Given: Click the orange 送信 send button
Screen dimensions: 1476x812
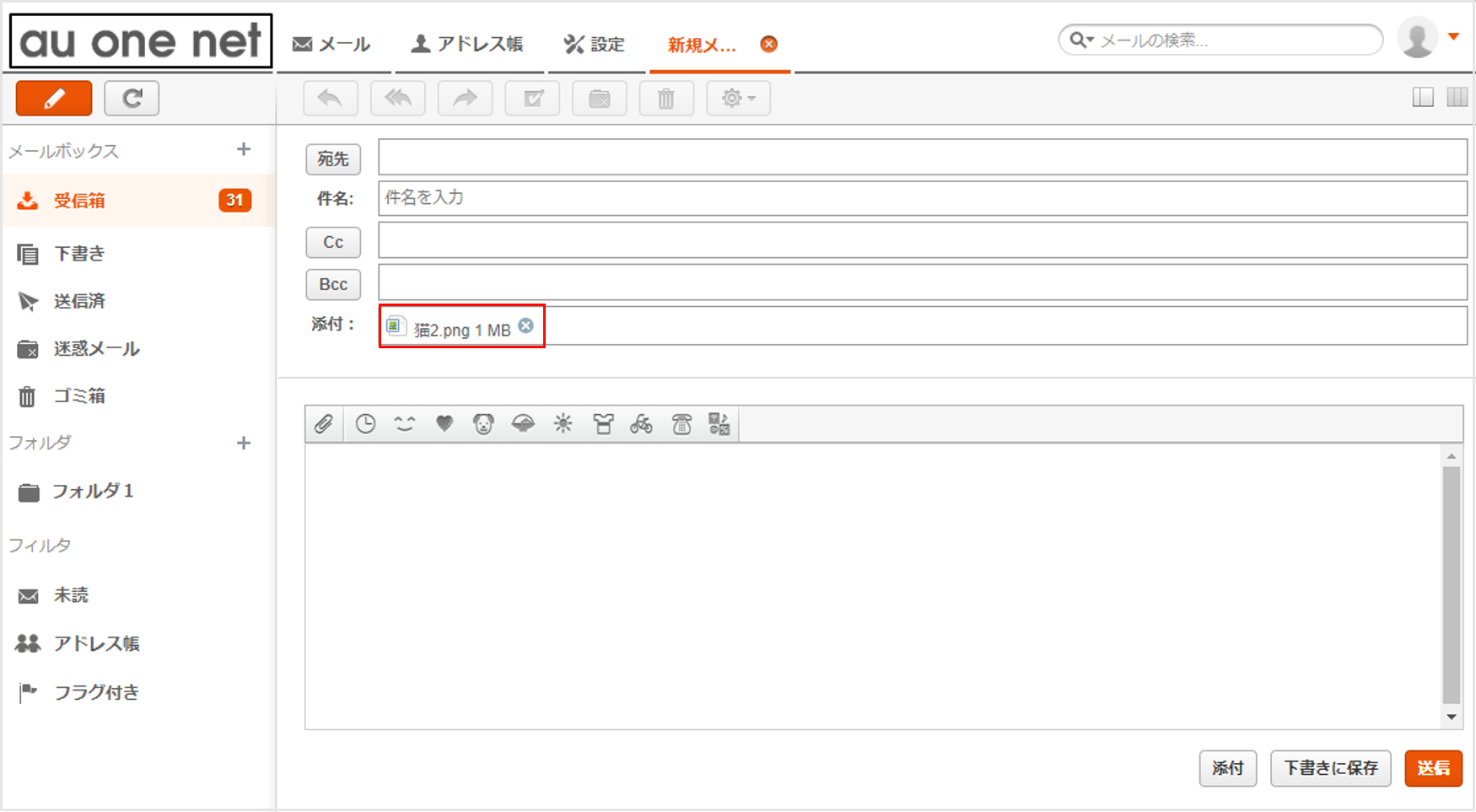Looking at the screenshot, I should [1433, 768].
